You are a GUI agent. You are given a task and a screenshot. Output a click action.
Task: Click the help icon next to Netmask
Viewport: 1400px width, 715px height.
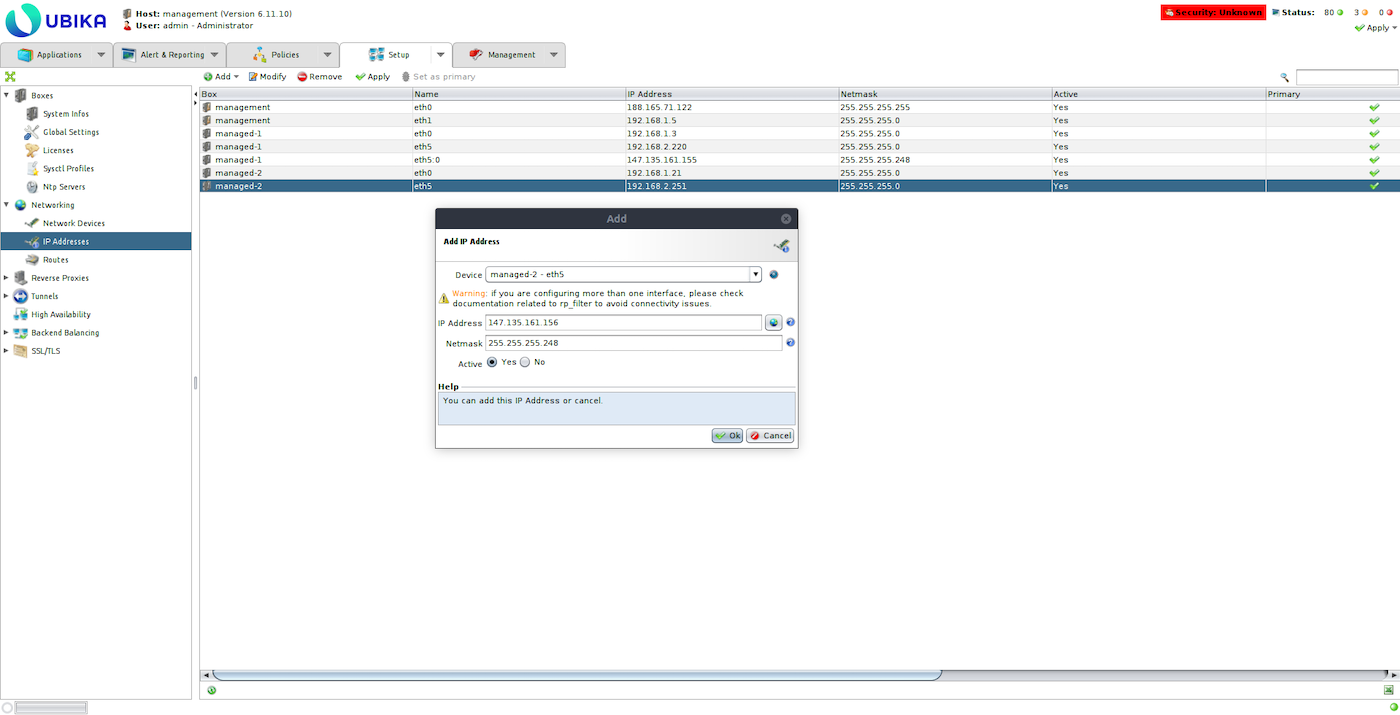tap(790, 343)
